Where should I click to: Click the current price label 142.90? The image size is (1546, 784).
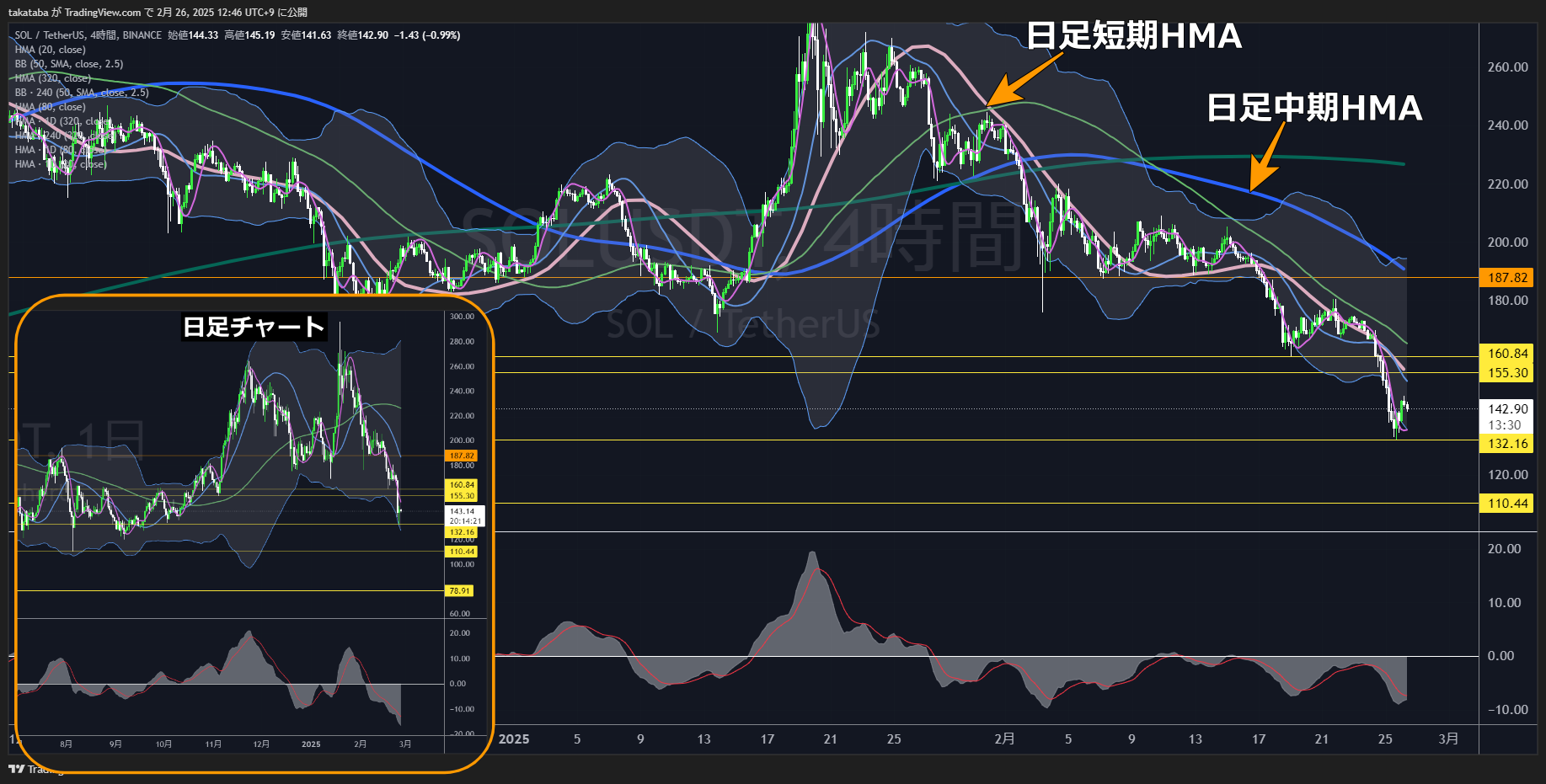[1506, 409]
